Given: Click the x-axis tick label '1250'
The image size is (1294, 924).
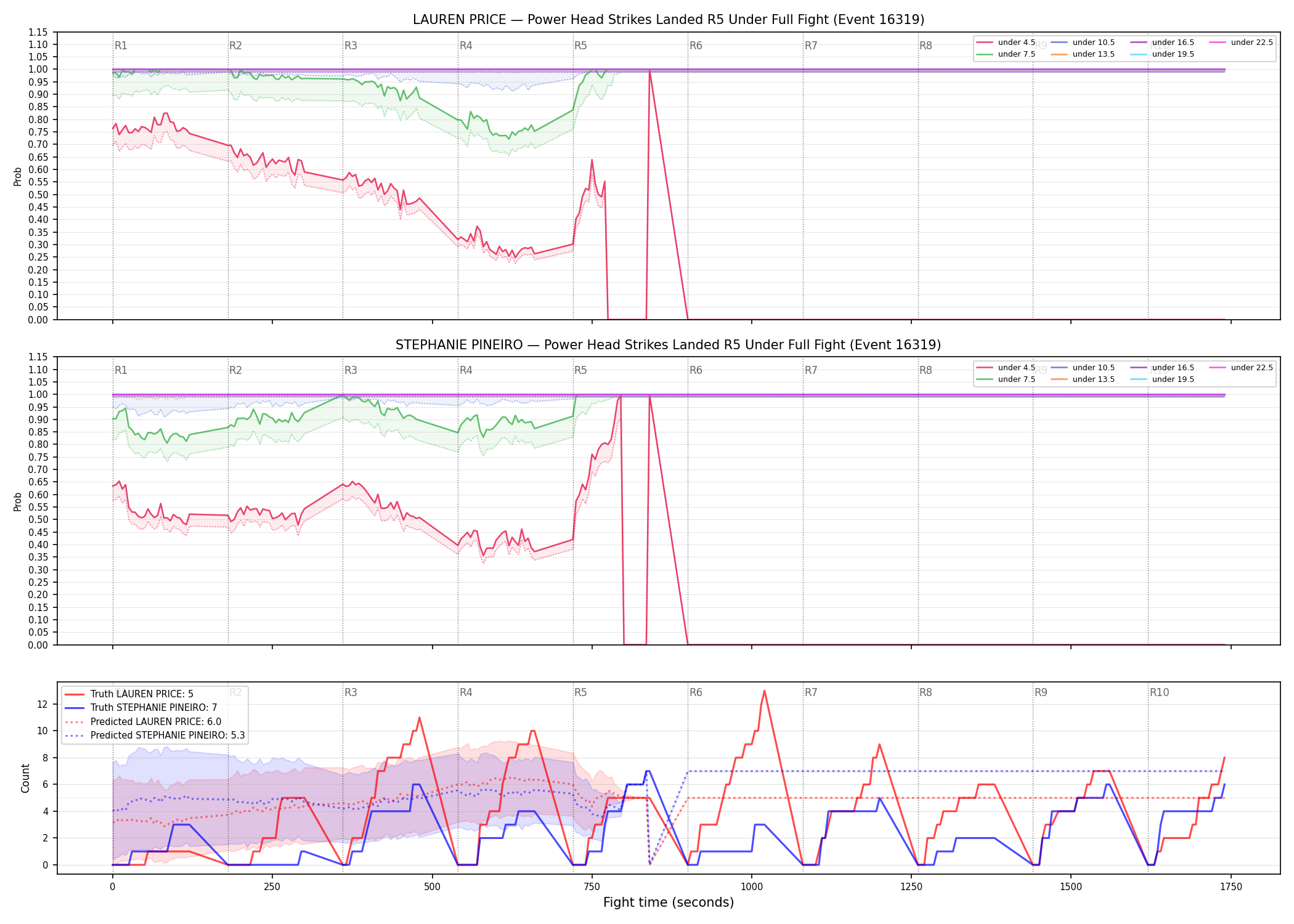Looking at the screenshot, I should 911,887.
